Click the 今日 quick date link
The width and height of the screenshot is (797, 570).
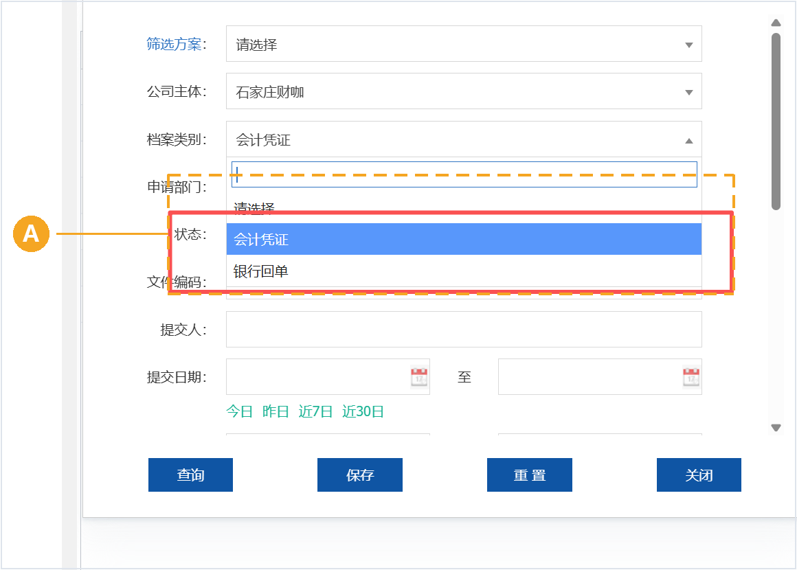click(x=239, y=411)
